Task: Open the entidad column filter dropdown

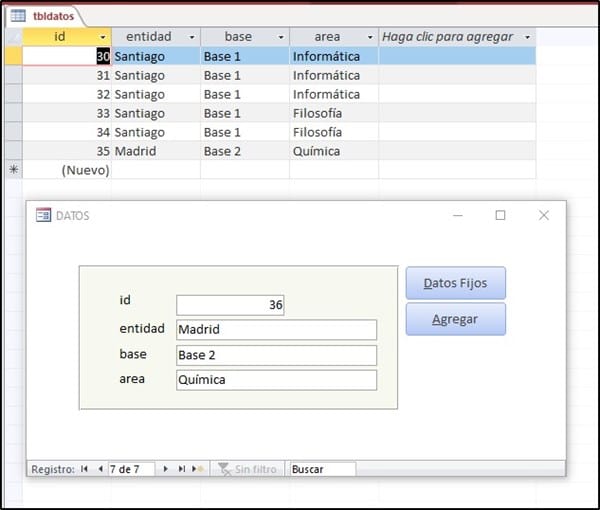Action: 191,37
